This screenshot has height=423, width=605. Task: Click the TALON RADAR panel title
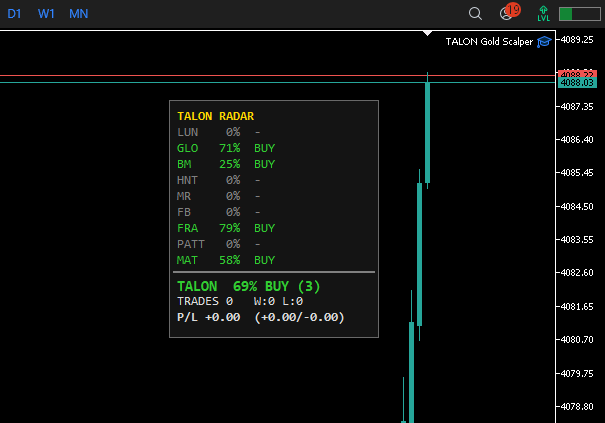pyautogui.click(x=215, y=116)
